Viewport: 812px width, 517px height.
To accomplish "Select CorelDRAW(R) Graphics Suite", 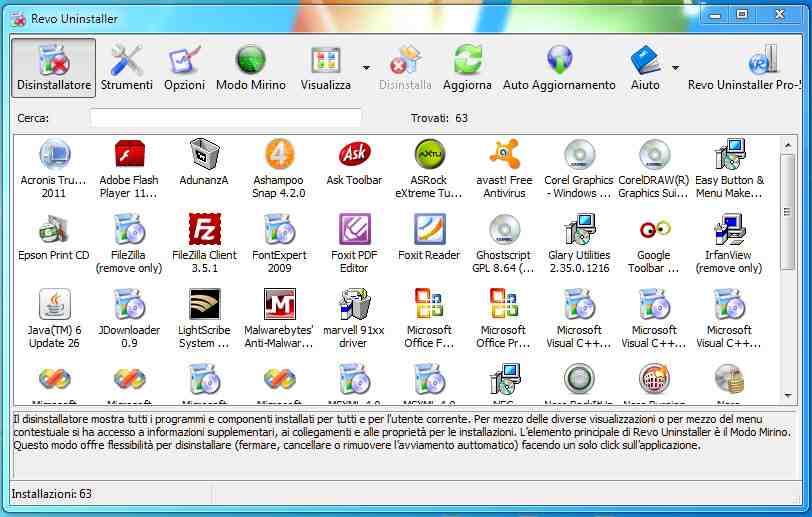I will tap(654, 169).
